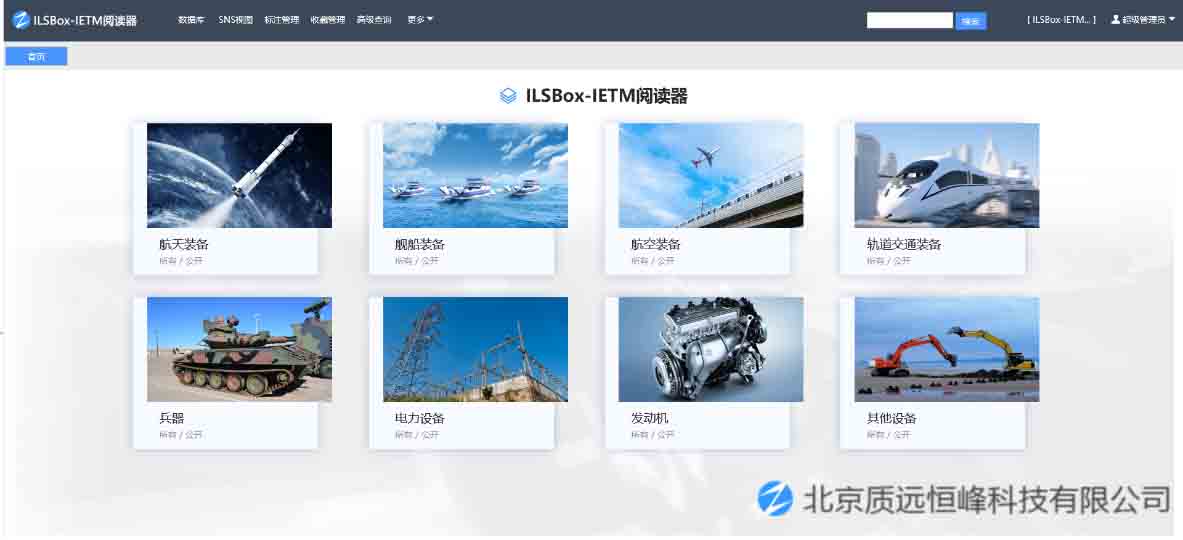The image size is (1183, 540).
Task: Select 高级查询 in the navbar
Action: pos(373,20)
